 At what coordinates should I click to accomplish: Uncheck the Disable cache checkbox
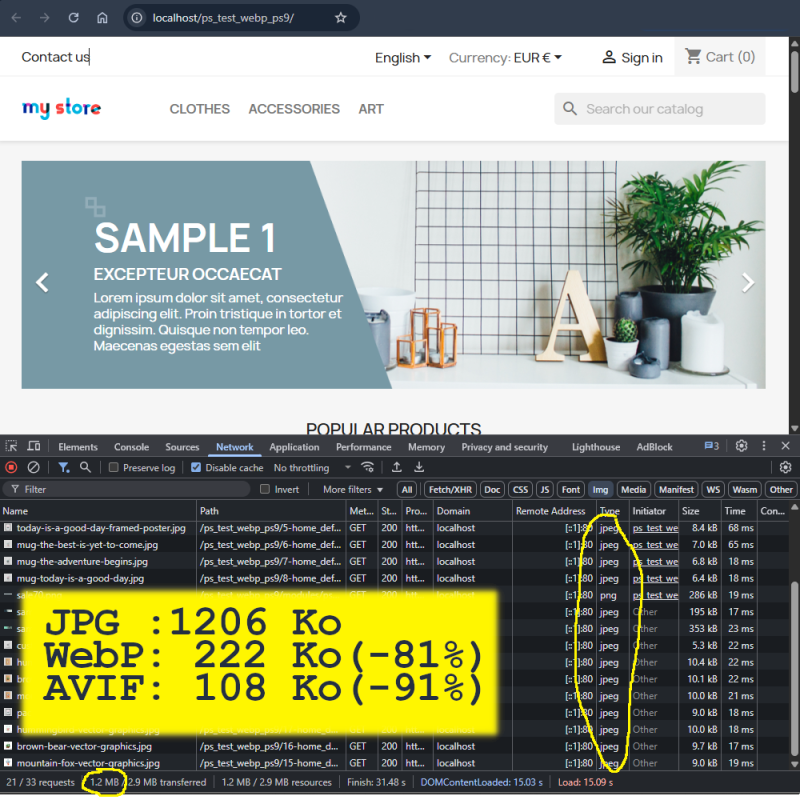[196, 468]
